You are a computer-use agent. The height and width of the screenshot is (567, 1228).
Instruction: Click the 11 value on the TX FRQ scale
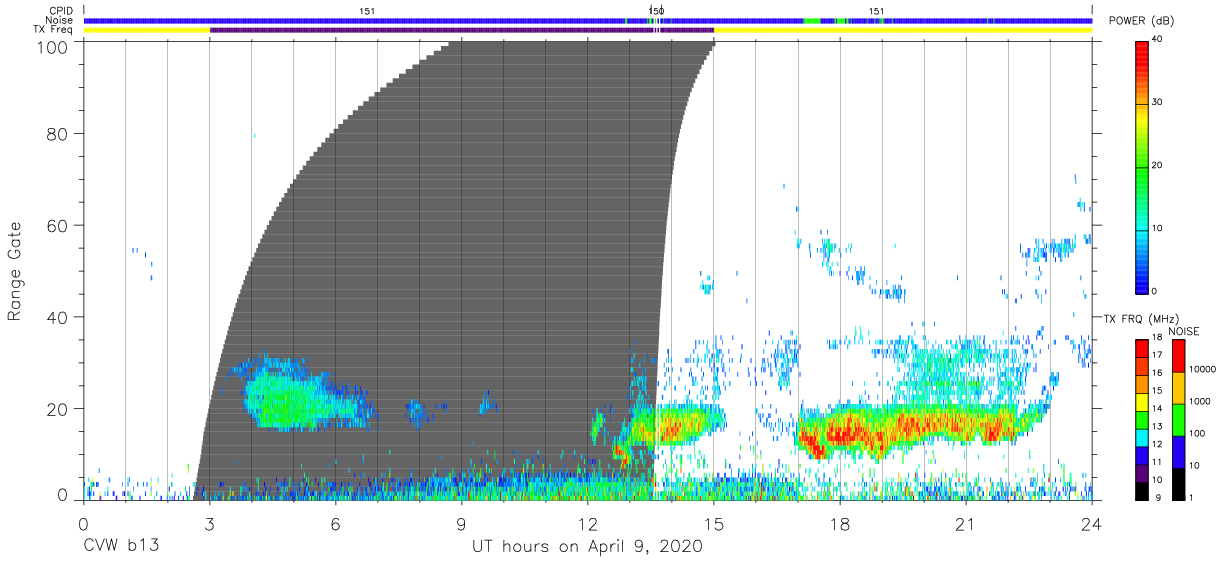click(1158, 462)
